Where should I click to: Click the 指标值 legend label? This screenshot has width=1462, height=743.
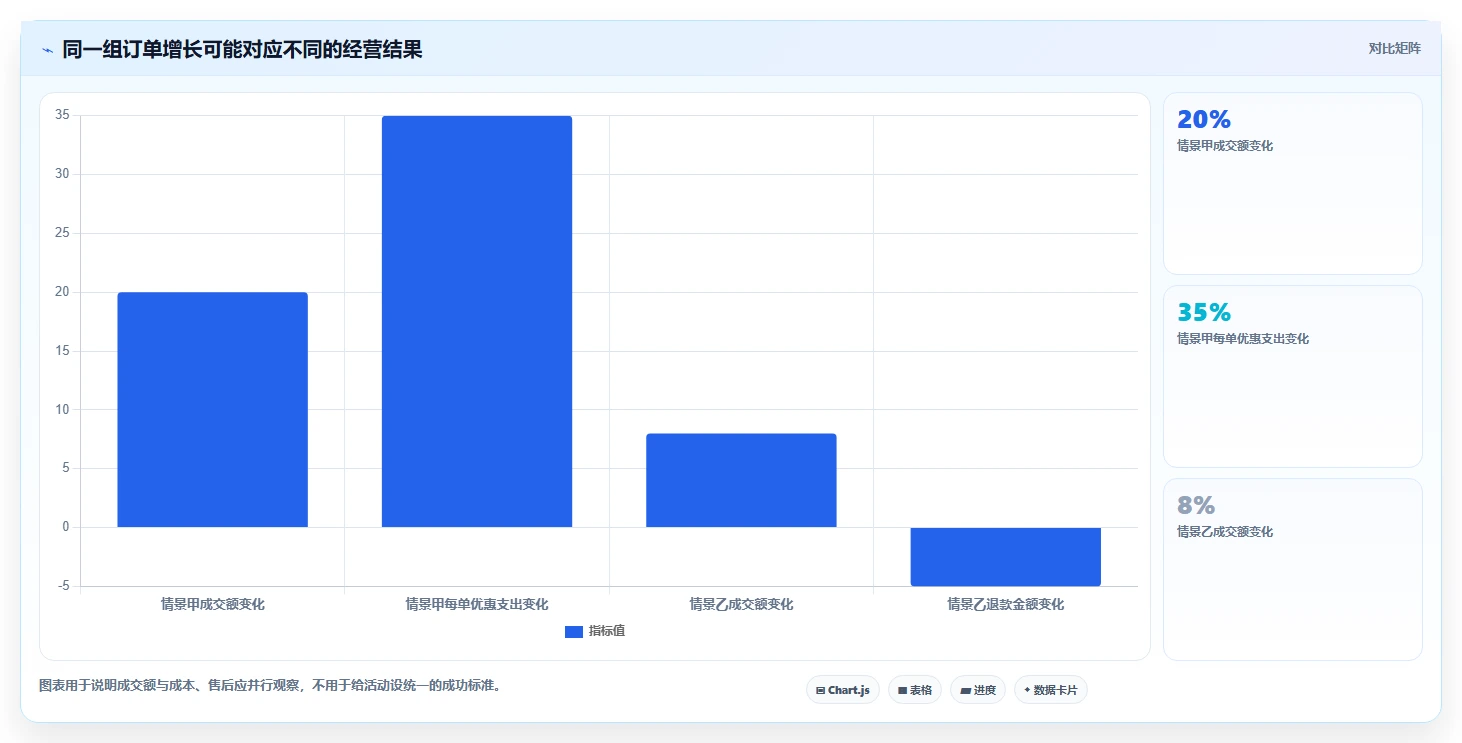click(x=607, y=631)
